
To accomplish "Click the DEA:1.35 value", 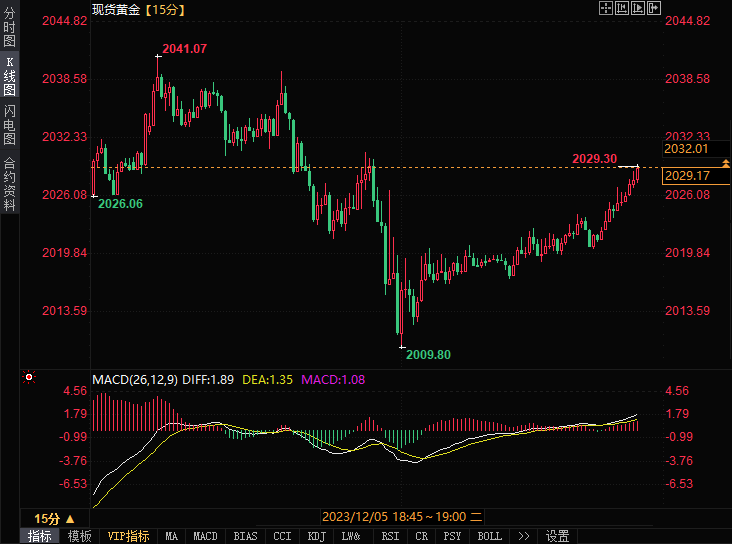I will click(x=267, y=380).
